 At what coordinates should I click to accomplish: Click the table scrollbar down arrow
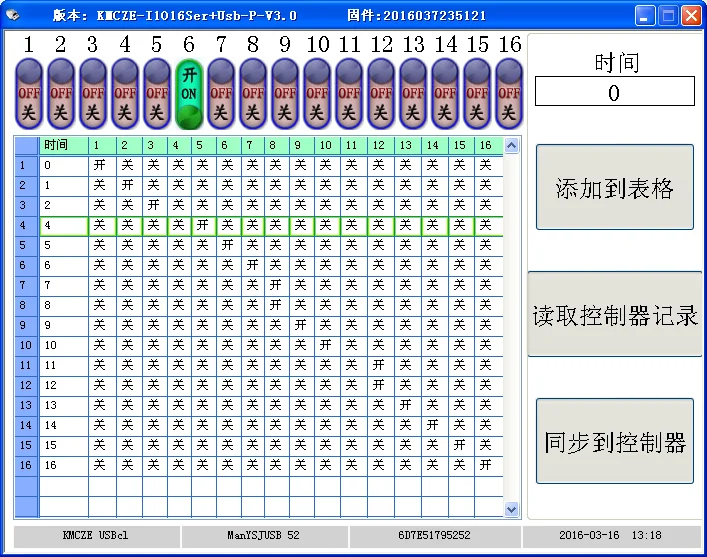coord(511,509)
